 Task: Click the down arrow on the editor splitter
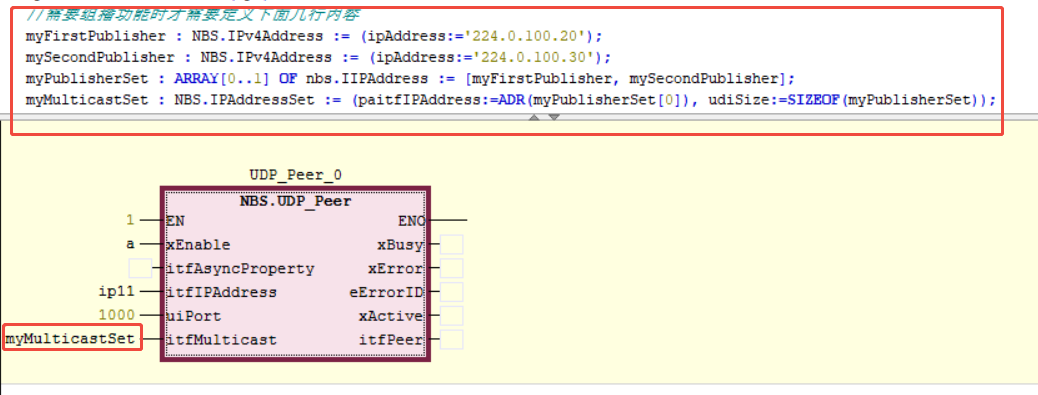click(x=554, y=117)
